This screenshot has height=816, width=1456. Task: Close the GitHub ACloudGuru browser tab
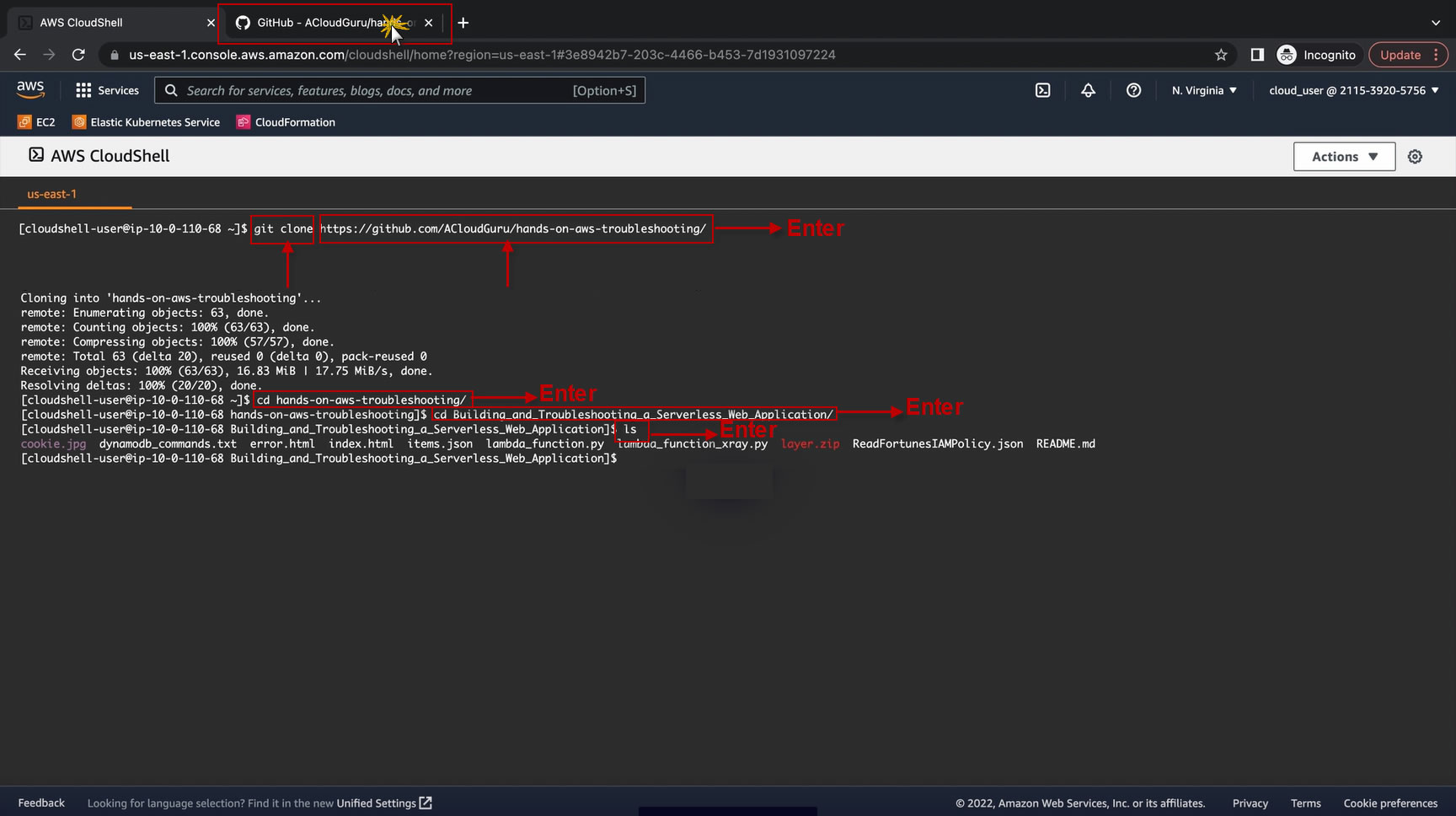(429, 23)
